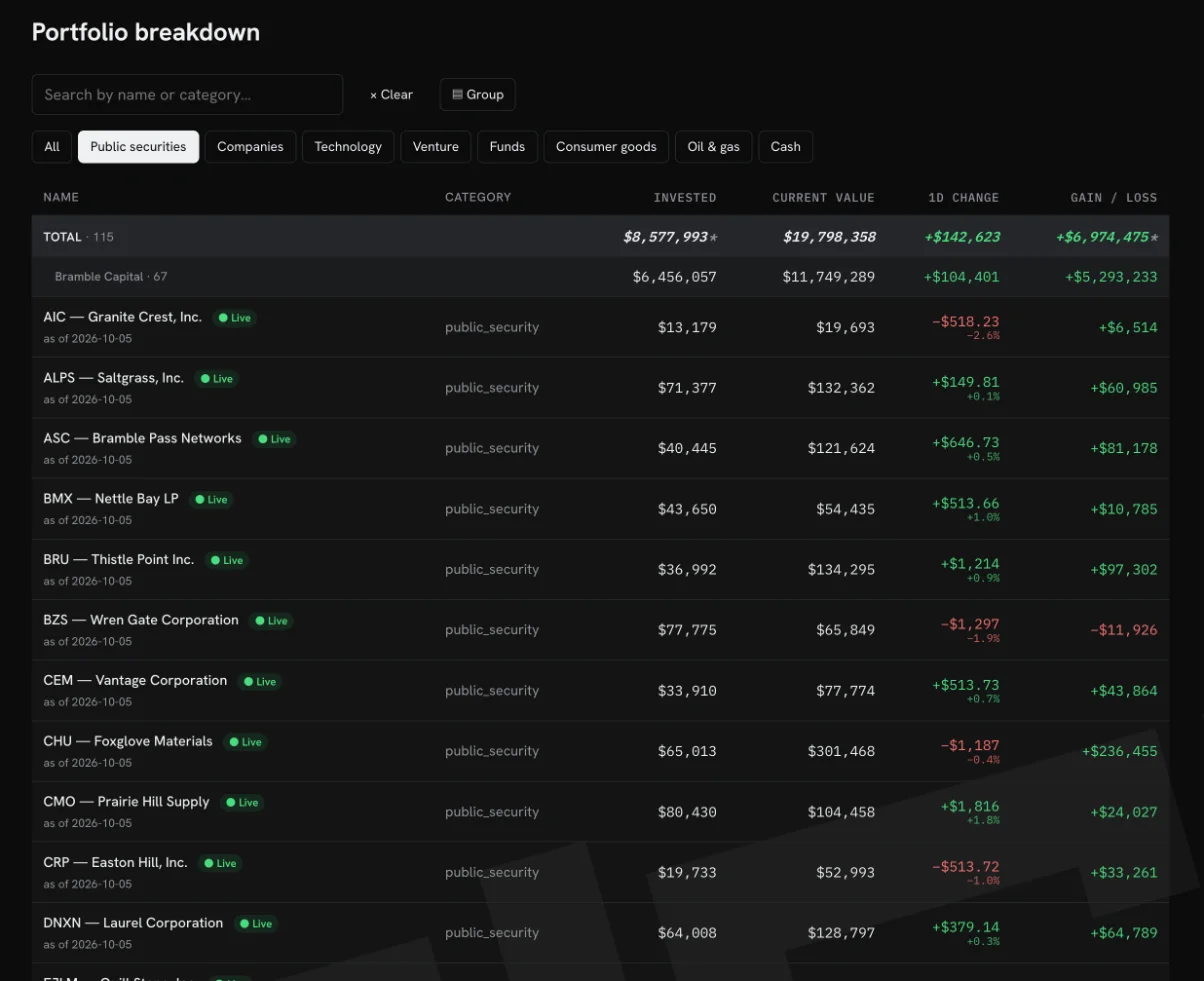The height and width of the screenshot is (981, 1204).
Task: Click the ASC current value $121,624
Action: click(x=841, y=449)
